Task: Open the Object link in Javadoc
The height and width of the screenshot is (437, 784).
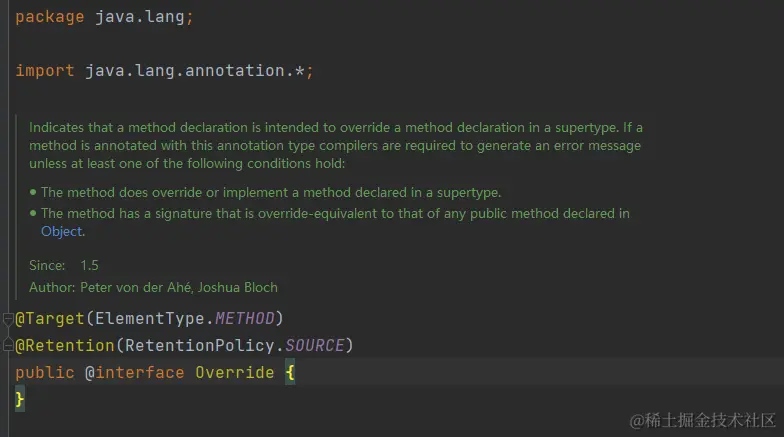Action: coord(62,232)
